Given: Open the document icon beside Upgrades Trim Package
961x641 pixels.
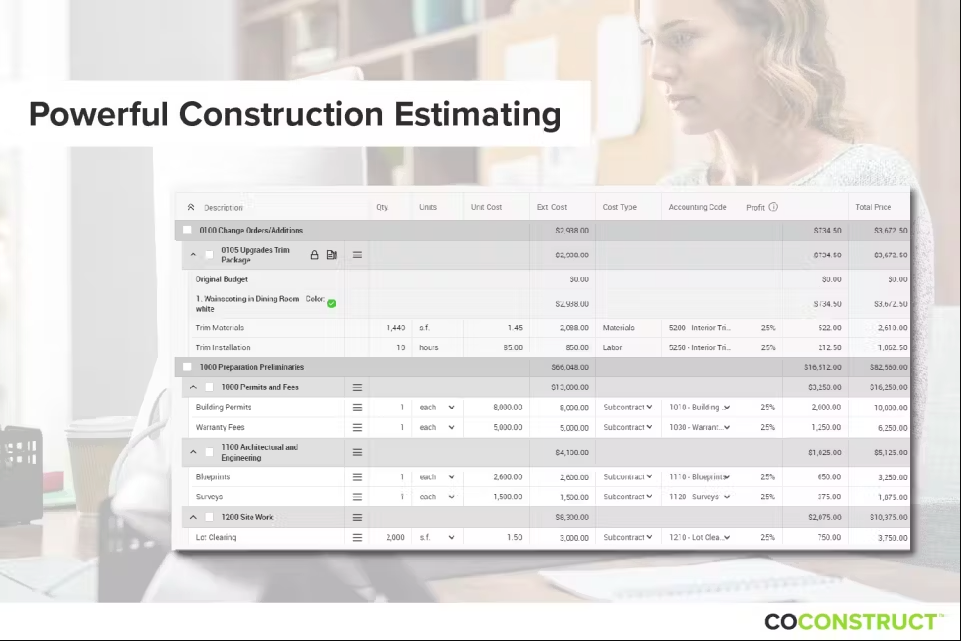Looking at the screenshot, I should click(x=332, y=255).
